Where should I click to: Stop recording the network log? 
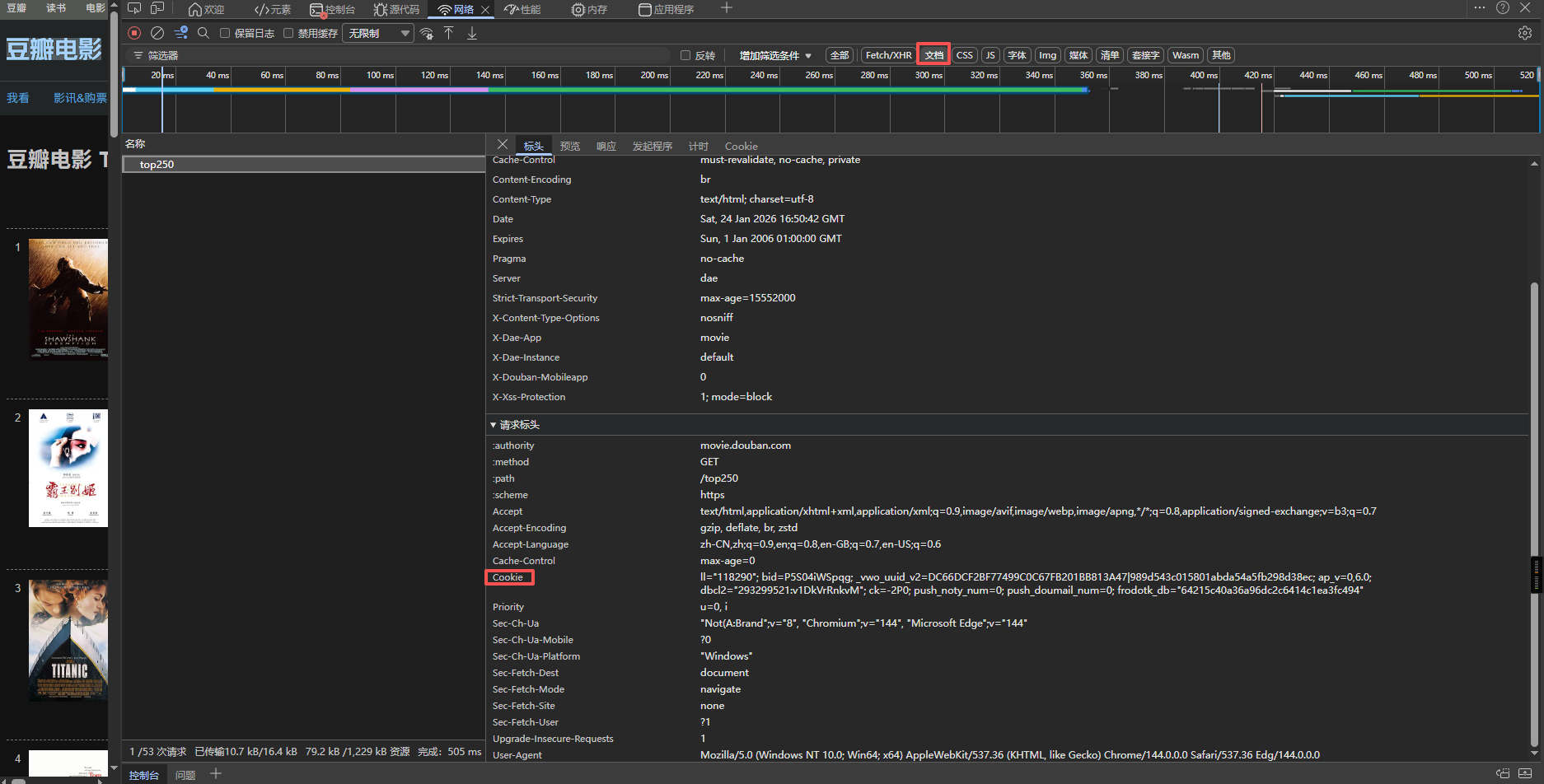[134, 33]
